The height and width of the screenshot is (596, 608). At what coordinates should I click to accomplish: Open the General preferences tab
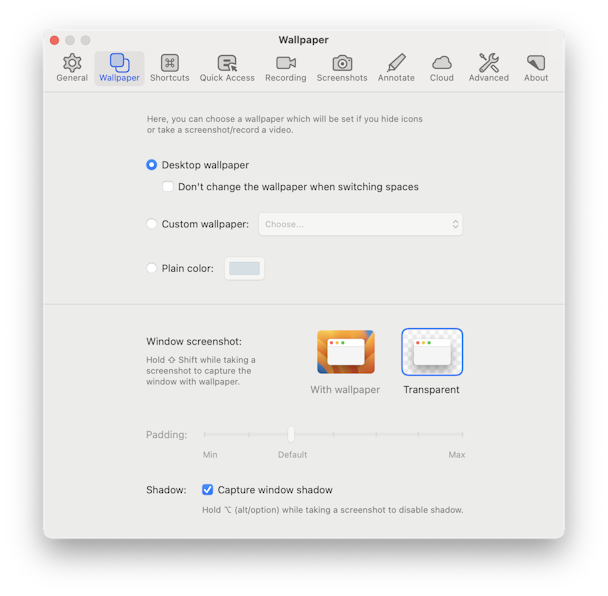pyautogui.click(x=72, y=68)
